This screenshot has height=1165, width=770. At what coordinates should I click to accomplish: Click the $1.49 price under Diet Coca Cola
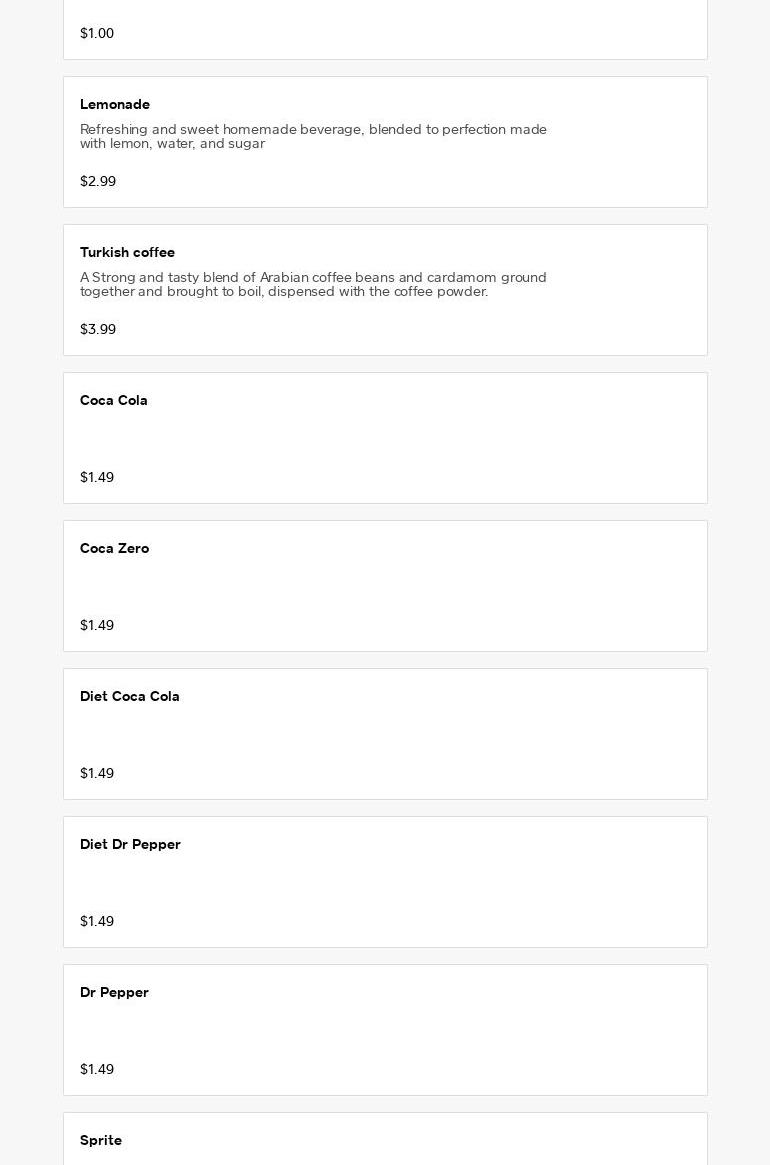point(97,773)
